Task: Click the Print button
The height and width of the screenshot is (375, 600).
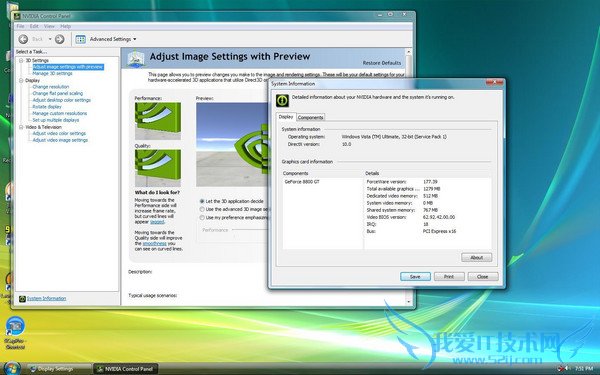Action: tap(449, 276)
